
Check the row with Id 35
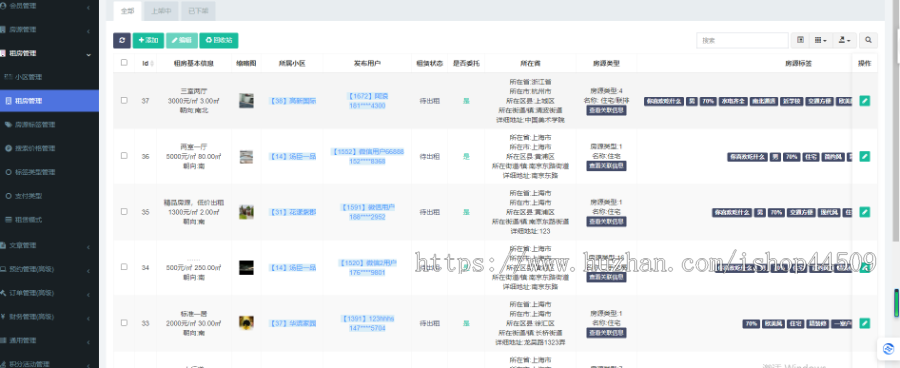(124, 211)
